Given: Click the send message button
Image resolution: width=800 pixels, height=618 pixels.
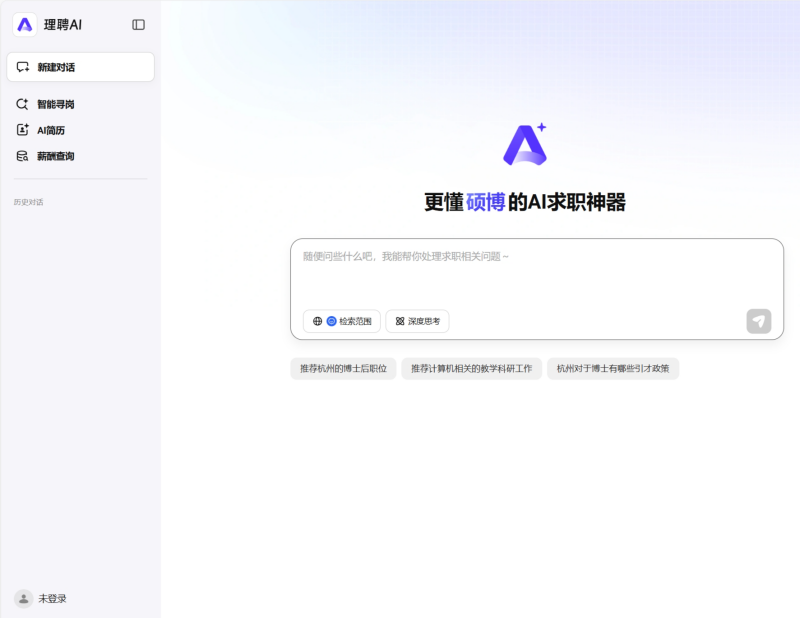Looking at the screenshot, I should pyautogui.click(x=758, y=321).
